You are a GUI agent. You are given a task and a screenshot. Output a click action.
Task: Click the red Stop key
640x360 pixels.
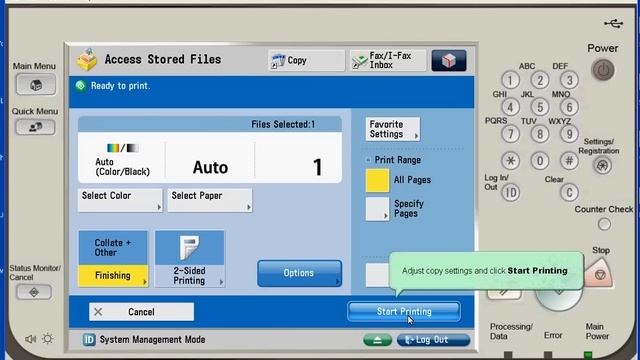pyautogui.click(x=600, y=274)
